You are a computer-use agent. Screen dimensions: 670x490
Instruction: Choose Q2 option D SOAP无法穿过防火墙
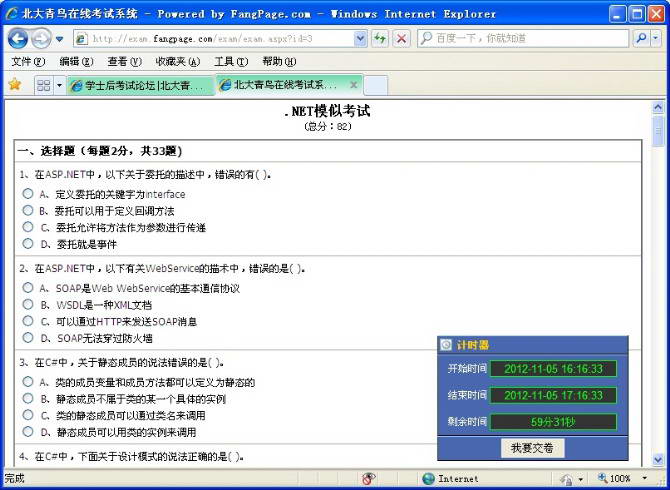pos(28,337)
